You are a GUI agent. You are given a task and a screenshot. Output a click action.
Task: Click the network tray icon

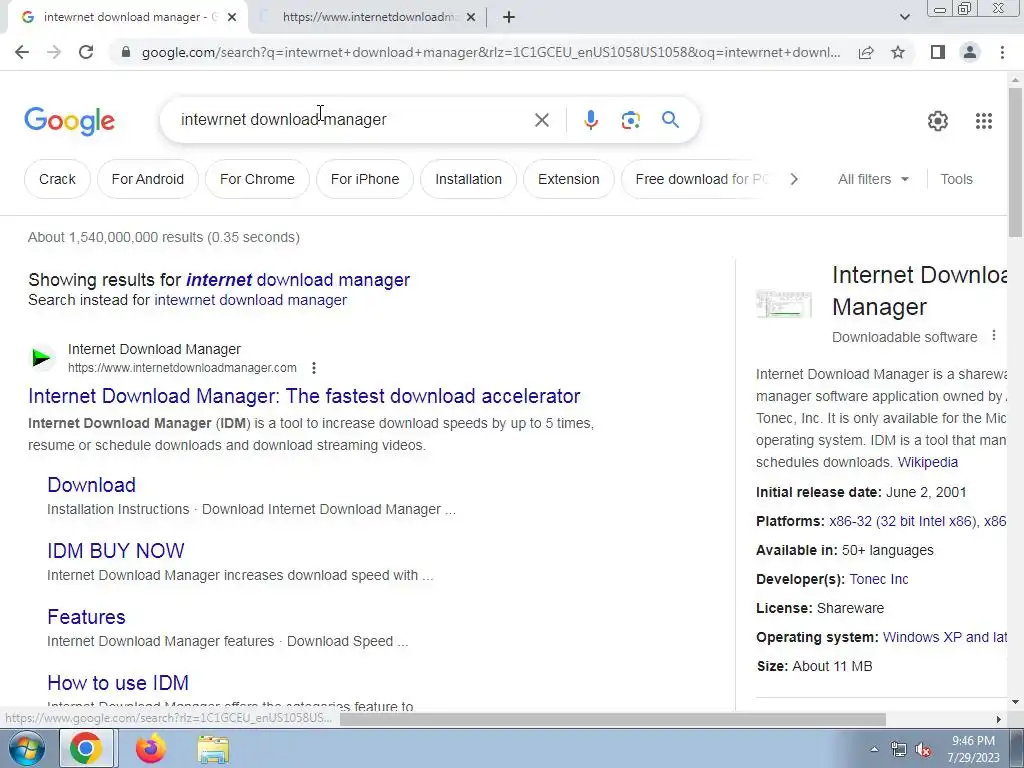coord(899,750)
